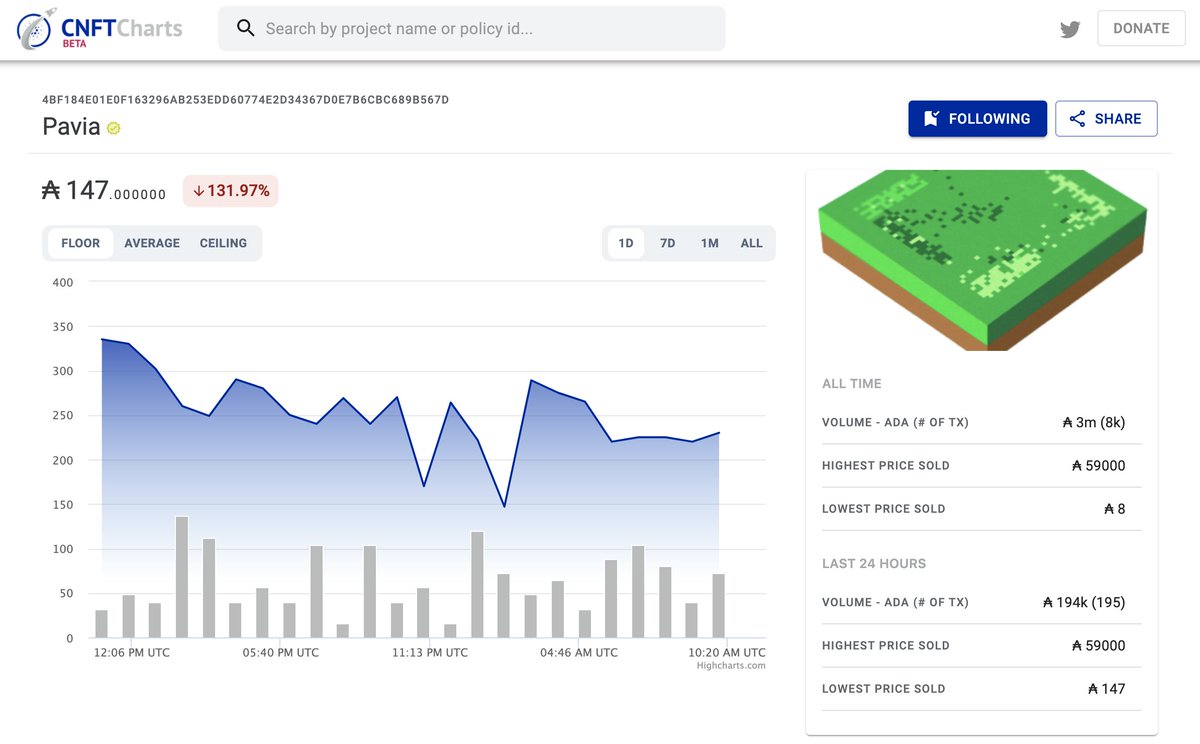Open the Twitter bird icon

(x=1070, y=29)
